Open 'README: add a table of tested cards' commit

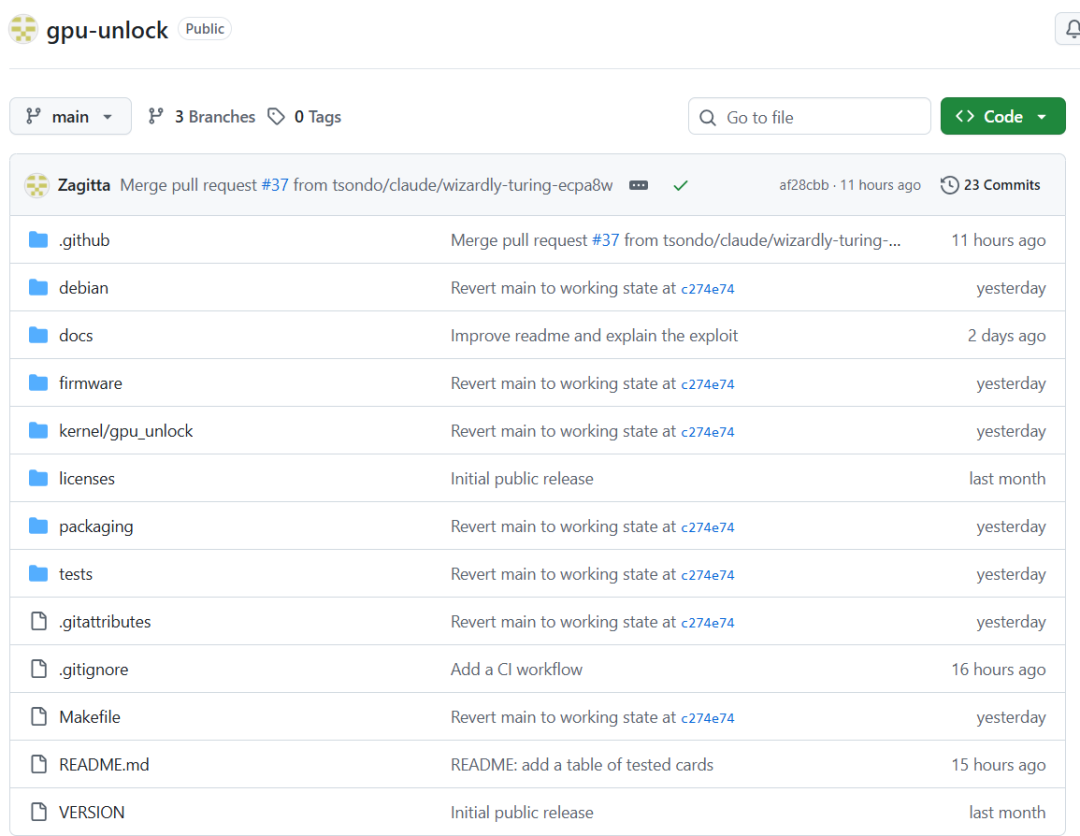click(x=582, y=764)
